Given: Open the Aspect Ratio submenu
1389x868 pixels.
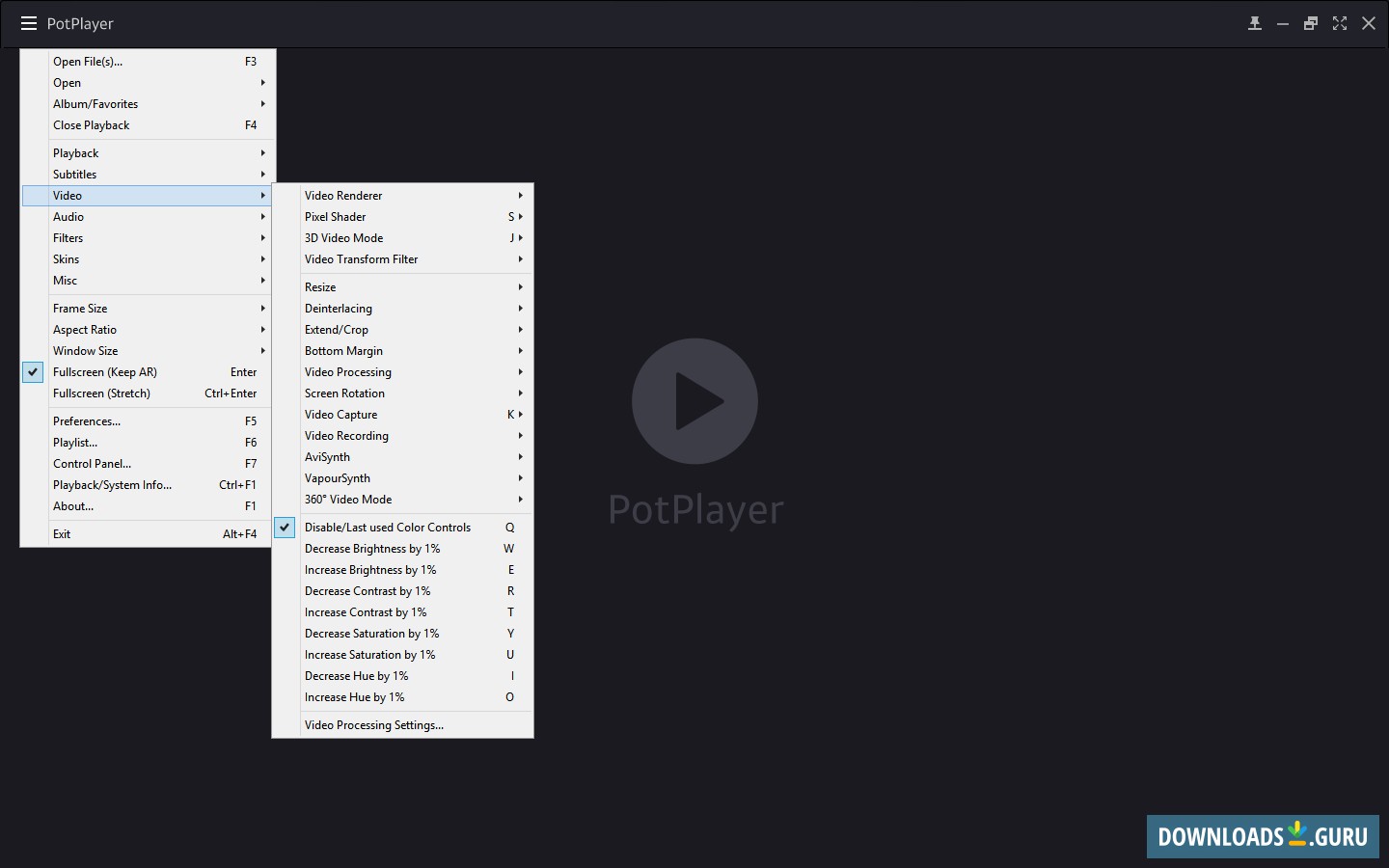Looking at the screenshot, I should click(x=148, y=330).
